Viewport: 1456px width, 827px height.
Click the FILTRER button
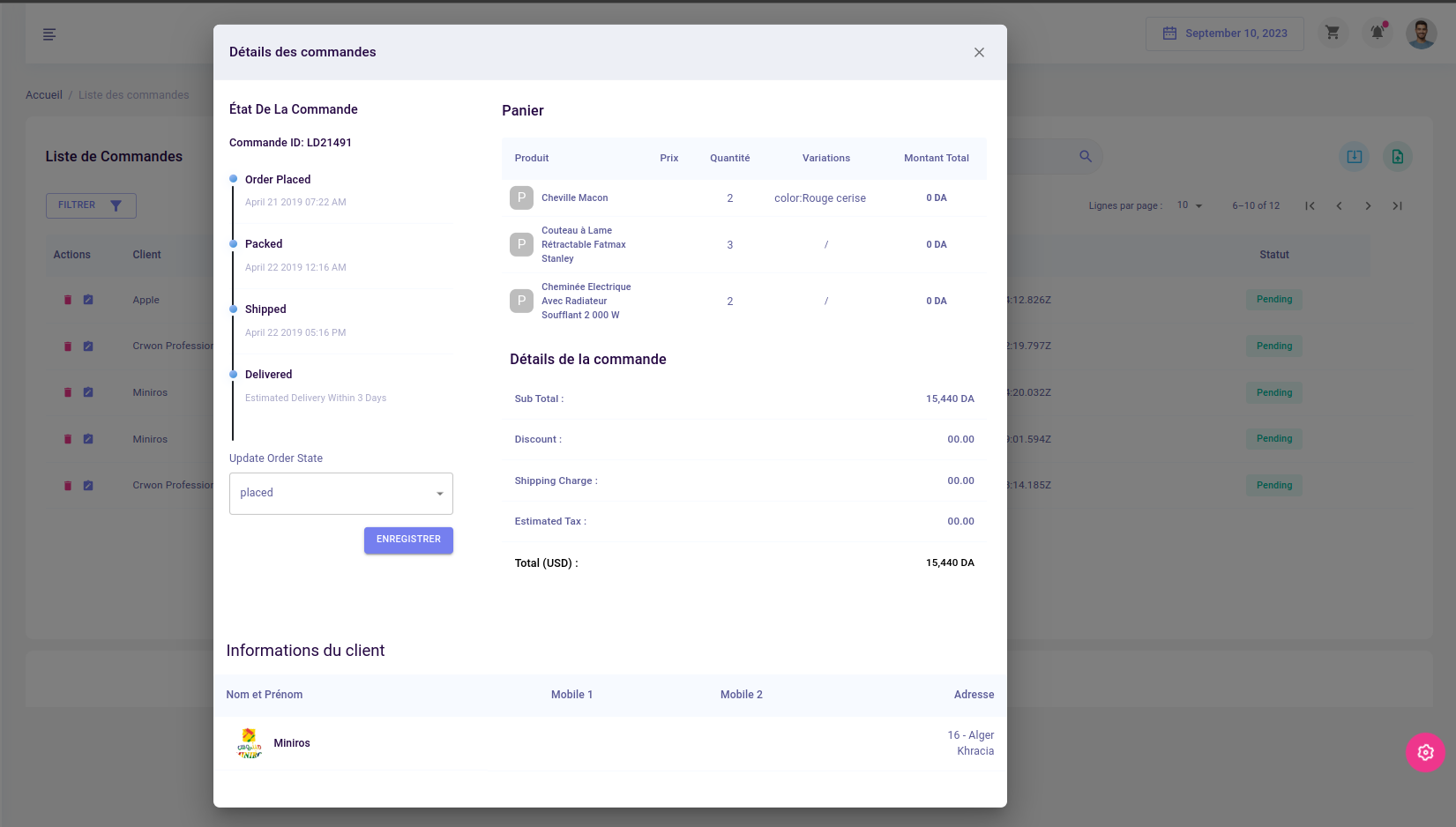click(91, 205)
